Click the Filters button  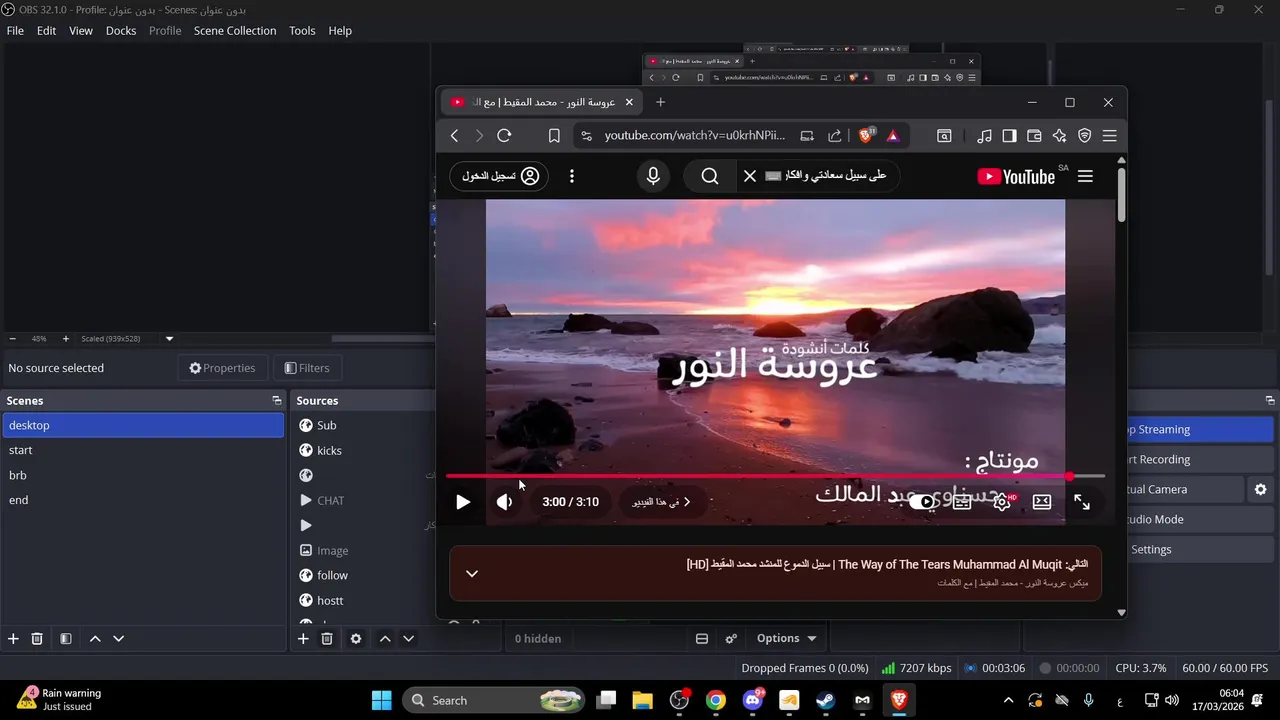[x=307, y=368]
